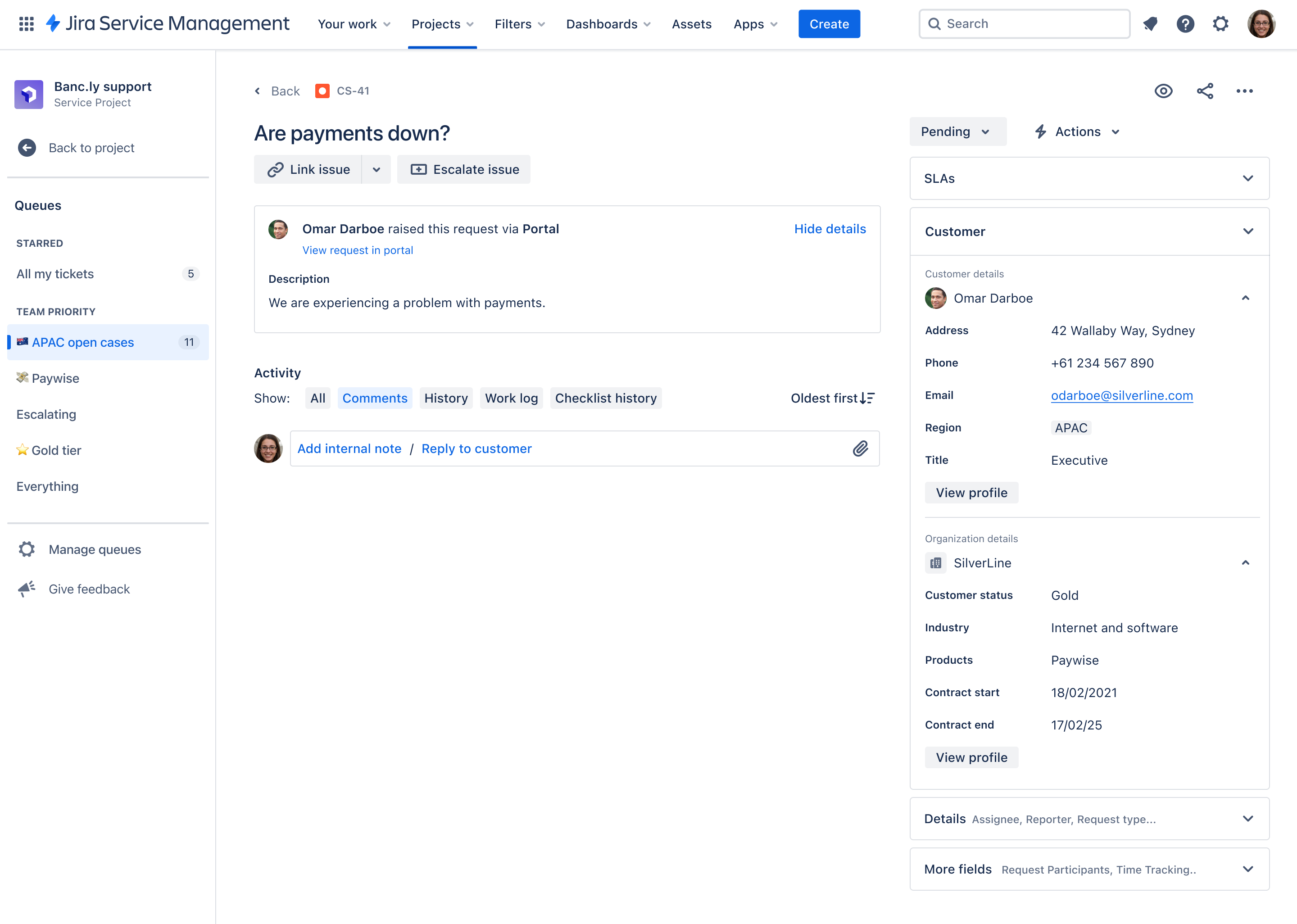Click the Escalate issue icon button
Screen dimensions: 1297x924
pos(418,169)
